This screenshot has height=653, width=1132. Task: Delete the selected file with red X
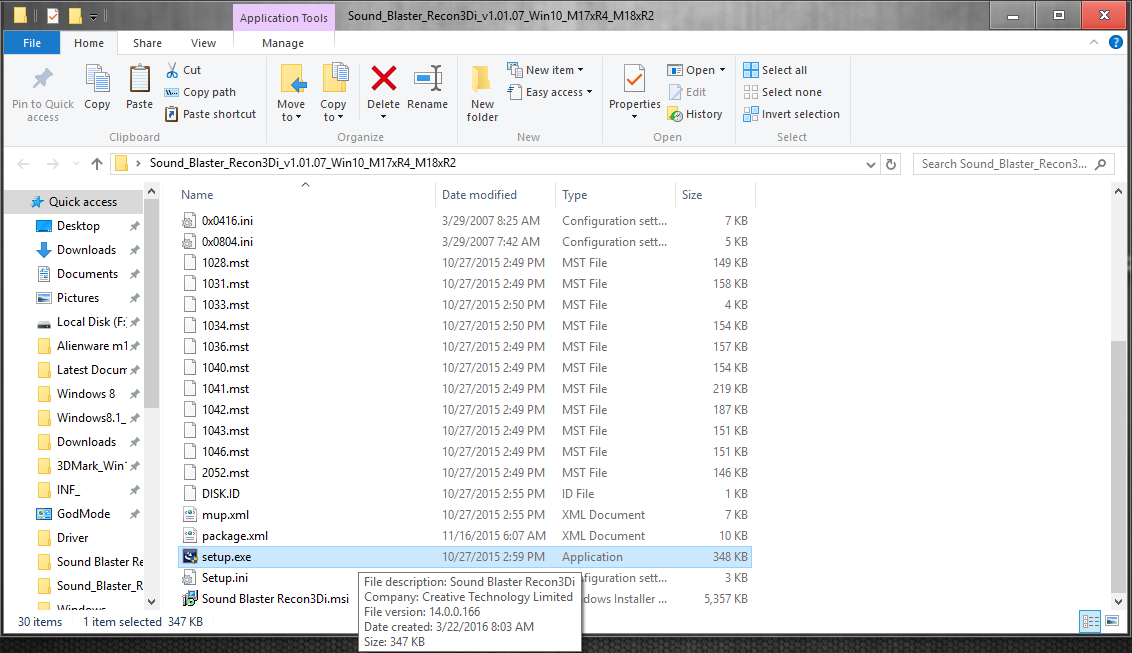[383, 78]
